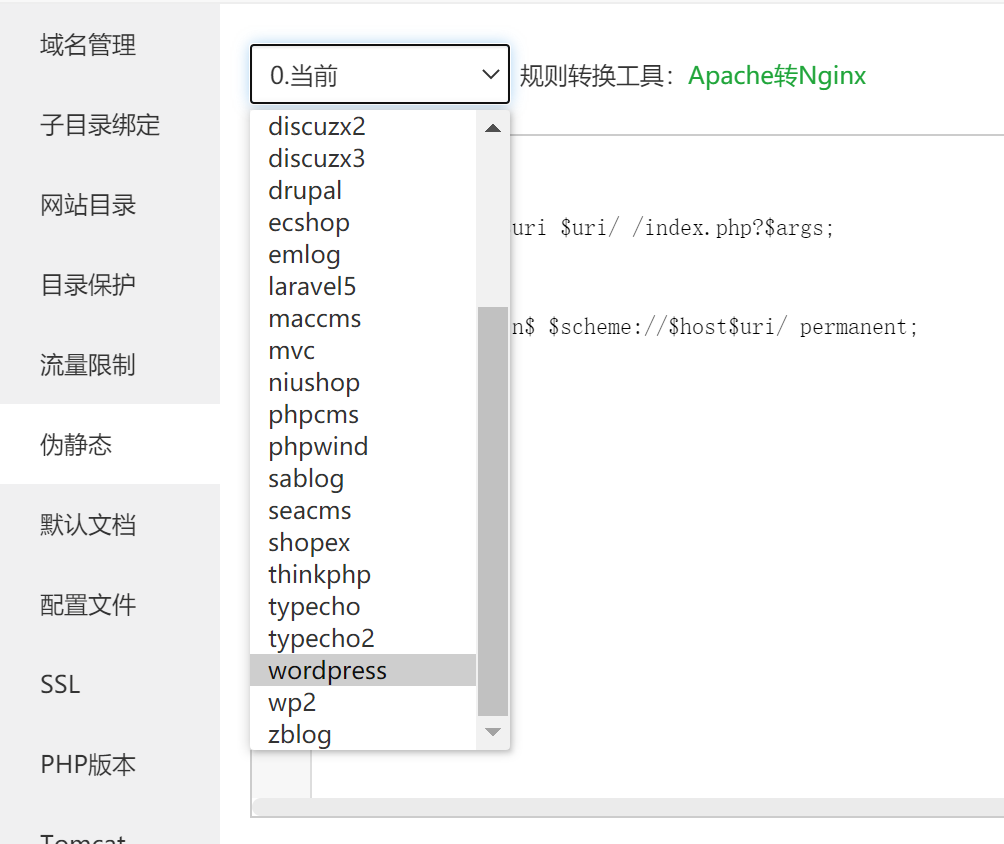Open the 0.当前 rewrite rule dropdown

click(x=379, y=75)
